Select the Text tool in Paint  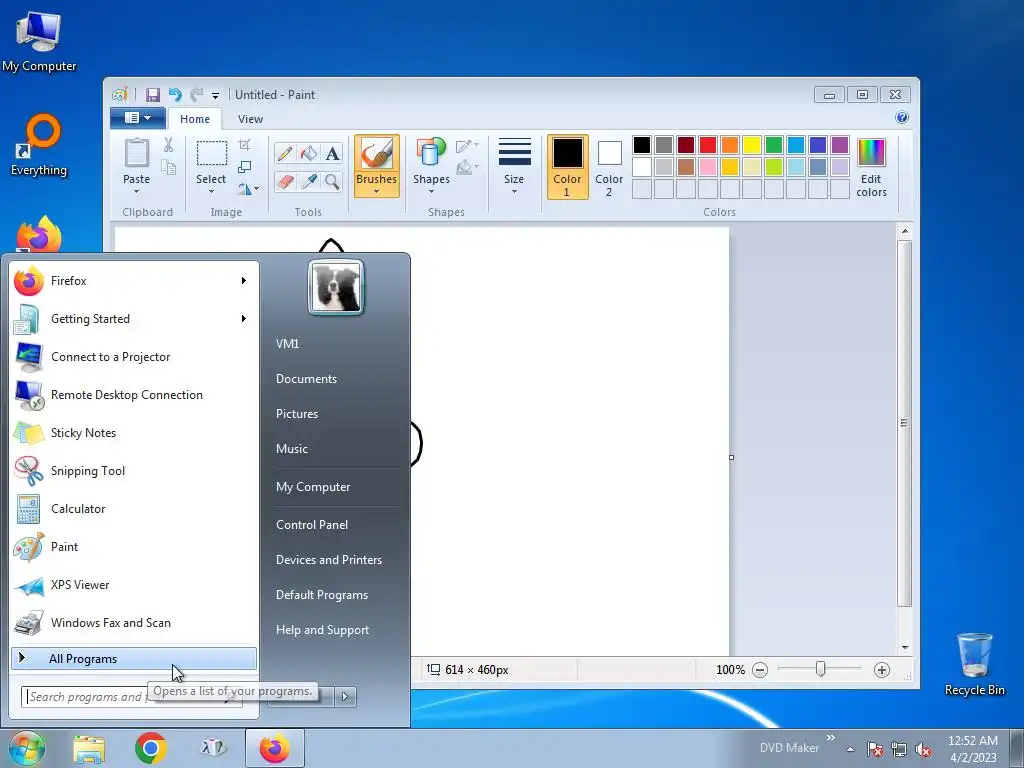click(332, 153)
